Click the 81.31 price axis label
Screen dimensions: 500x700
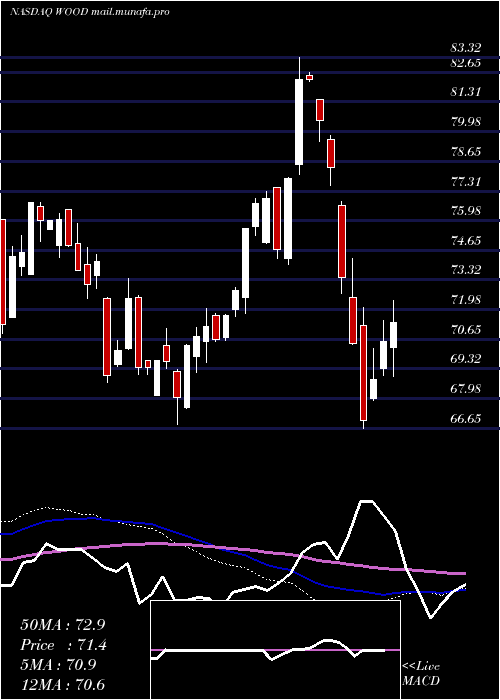point(466,92)
